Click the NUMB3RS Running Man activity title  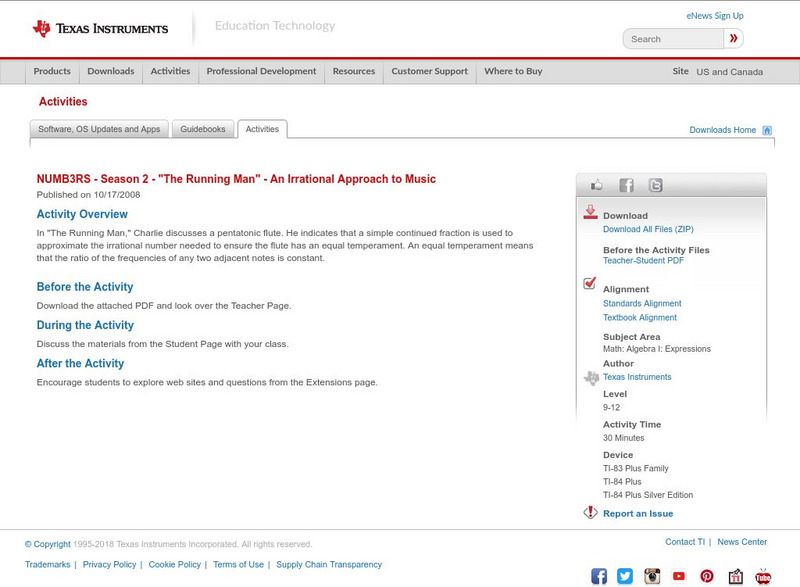(236, 179)
